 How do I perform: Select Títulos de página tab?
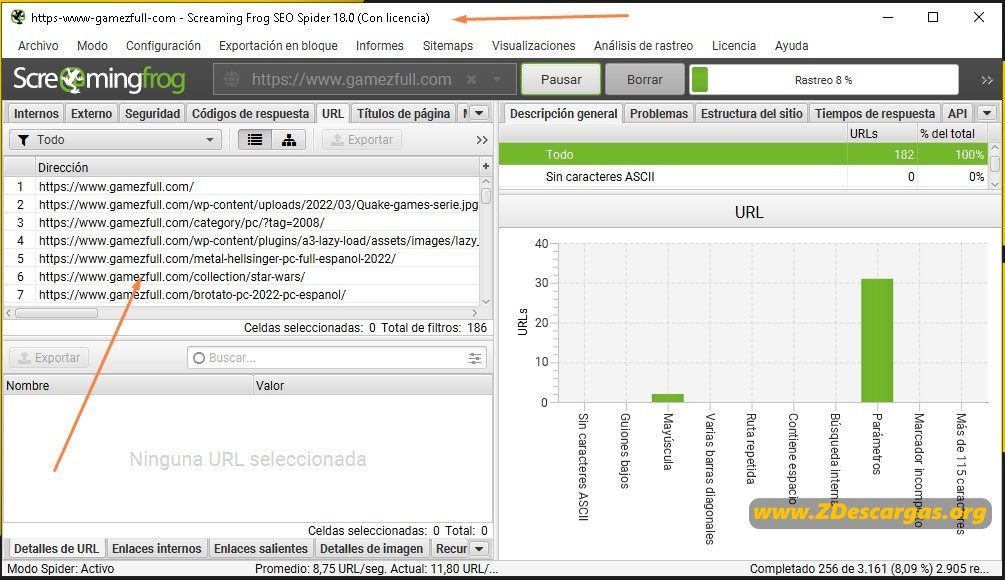tap(403, 113)
